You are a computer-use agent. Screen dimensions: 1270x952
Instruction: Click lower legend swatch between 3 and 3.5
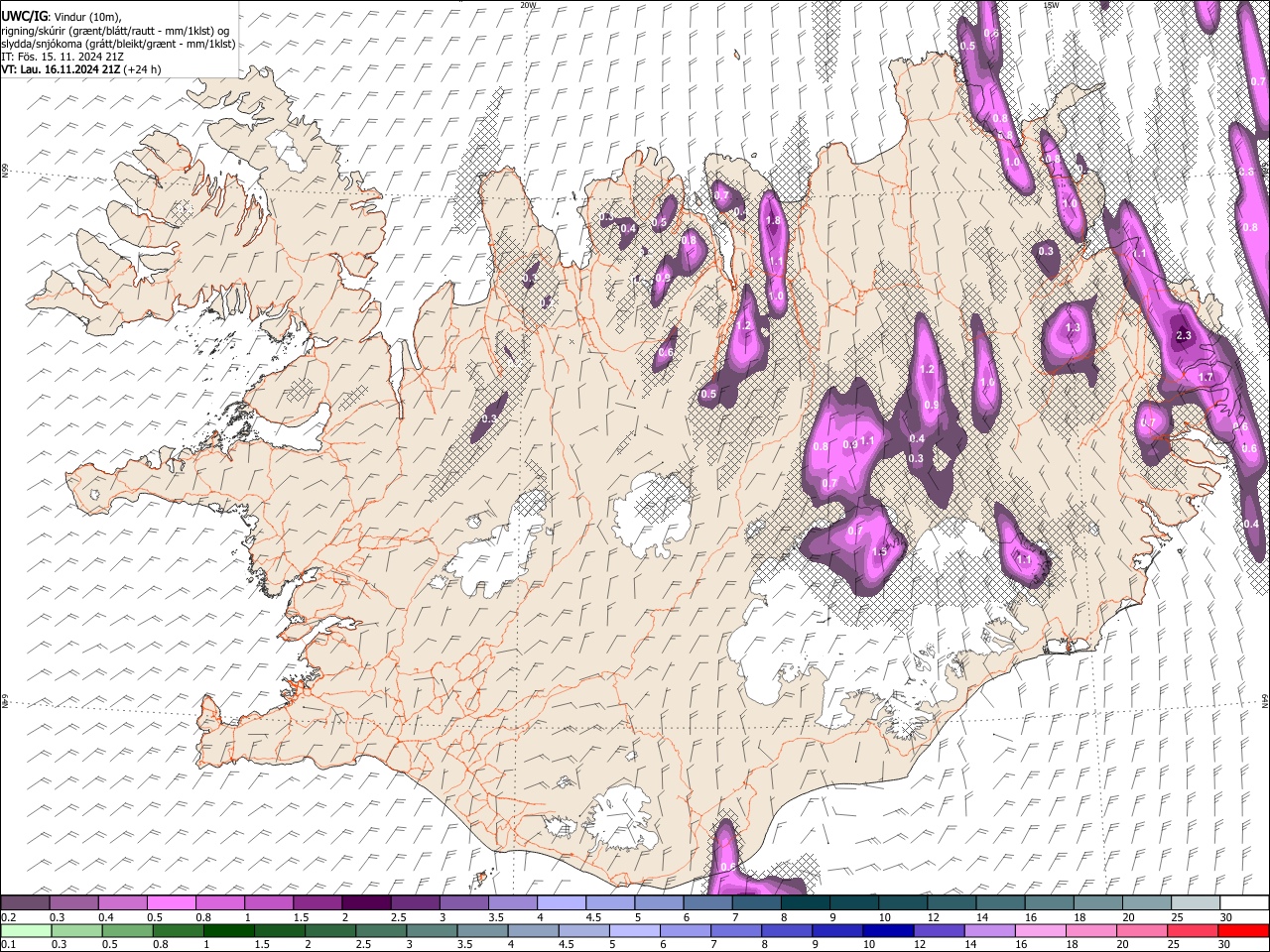pyautogui.click(x=430, y=931)
